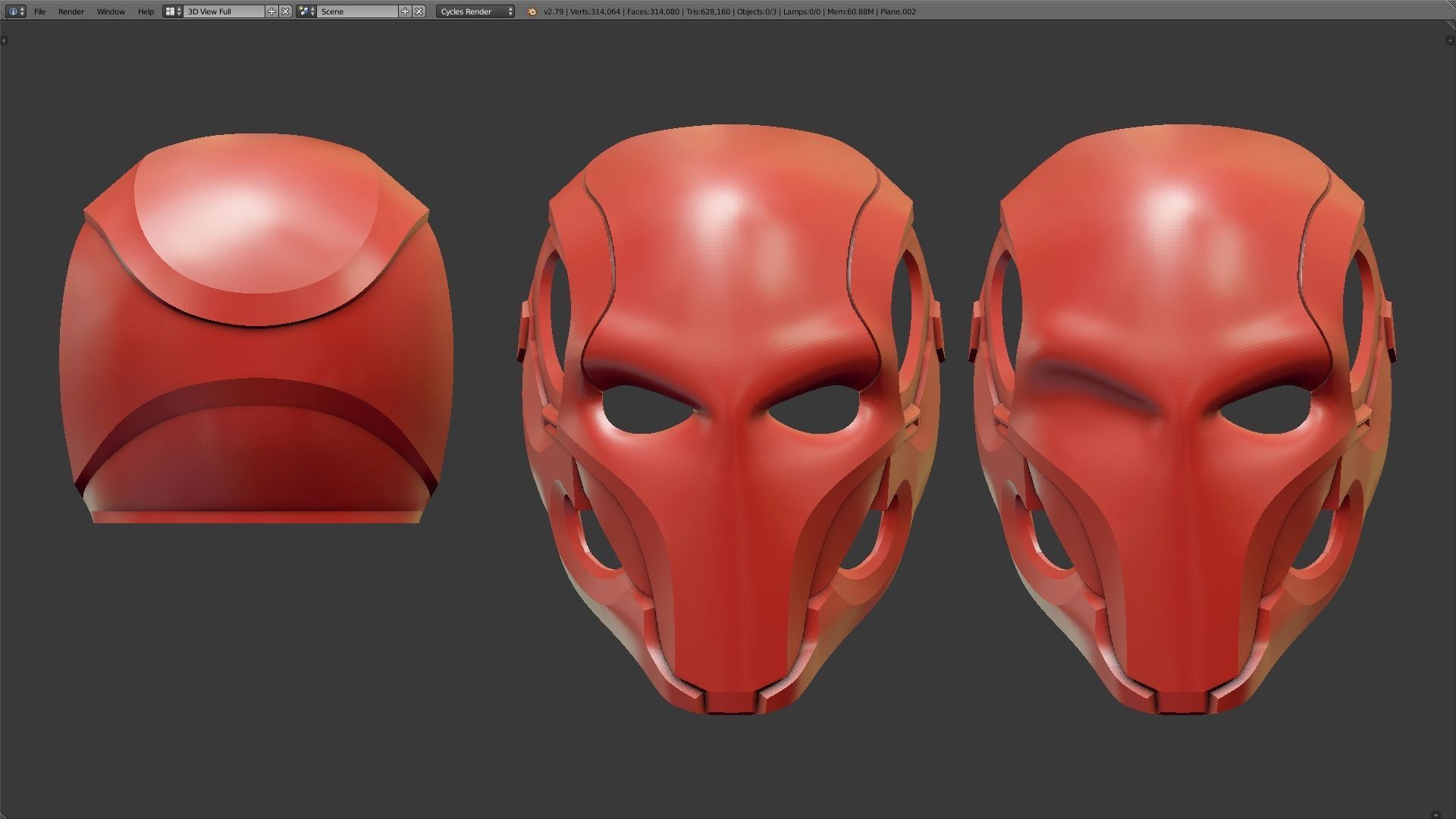Click the 'Faces:314,080' statistic
1456x819 pixels.
coord(653,11)
